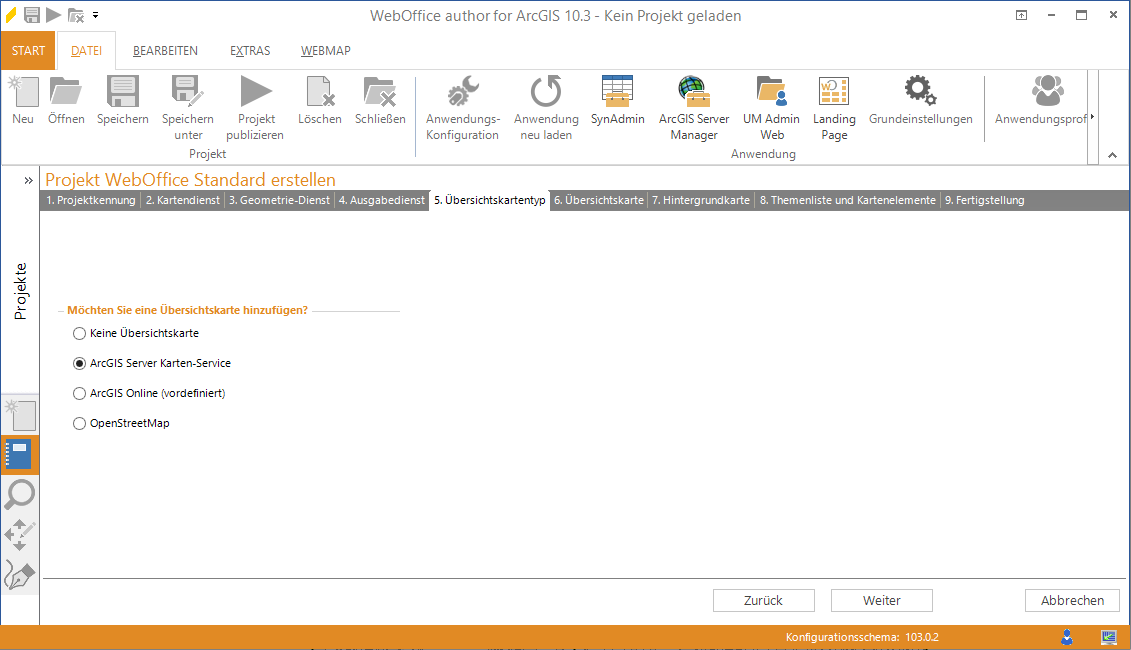
Task: Collapse the ribbon with the chevron
Action: tap(1113, 155)
